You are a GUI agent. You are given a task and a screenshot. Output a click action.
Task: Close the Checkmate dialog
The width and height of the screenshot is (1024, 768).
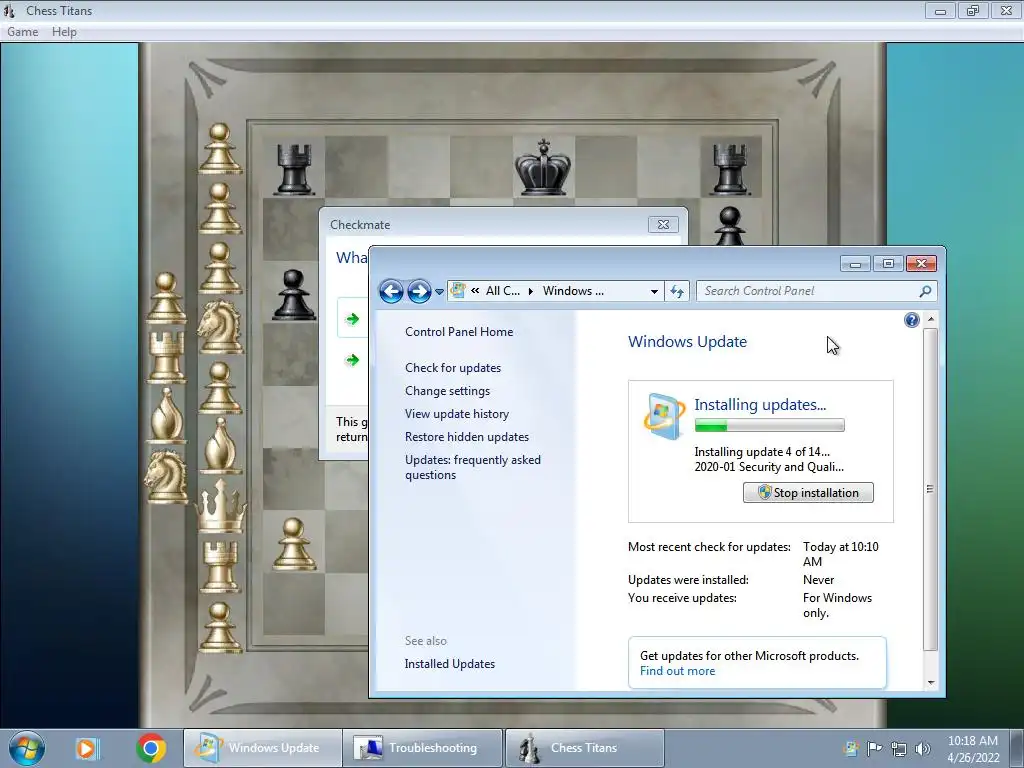(663, 225)
